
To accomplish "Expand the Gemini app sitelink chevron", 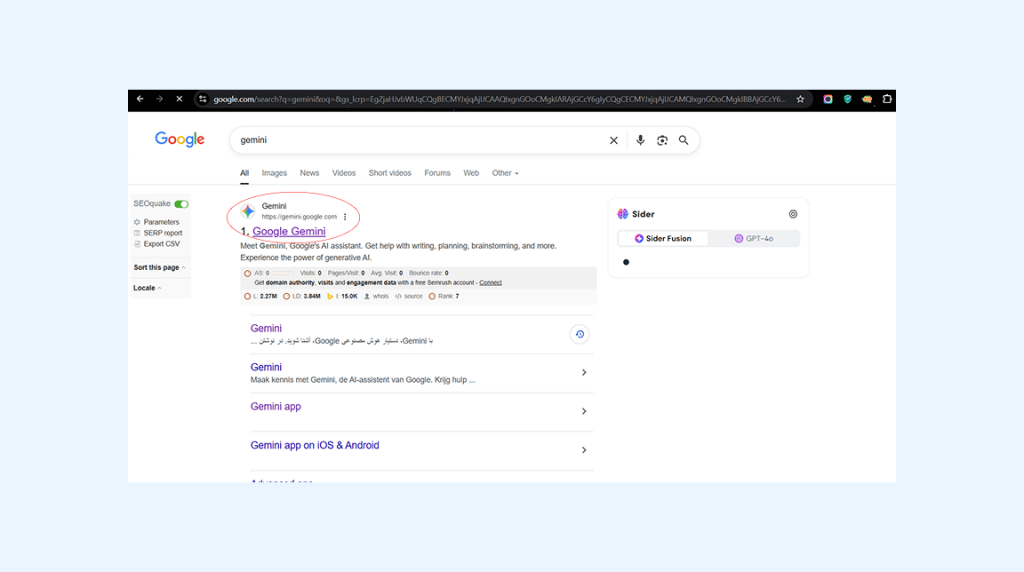I will click(x=584, y=411).
